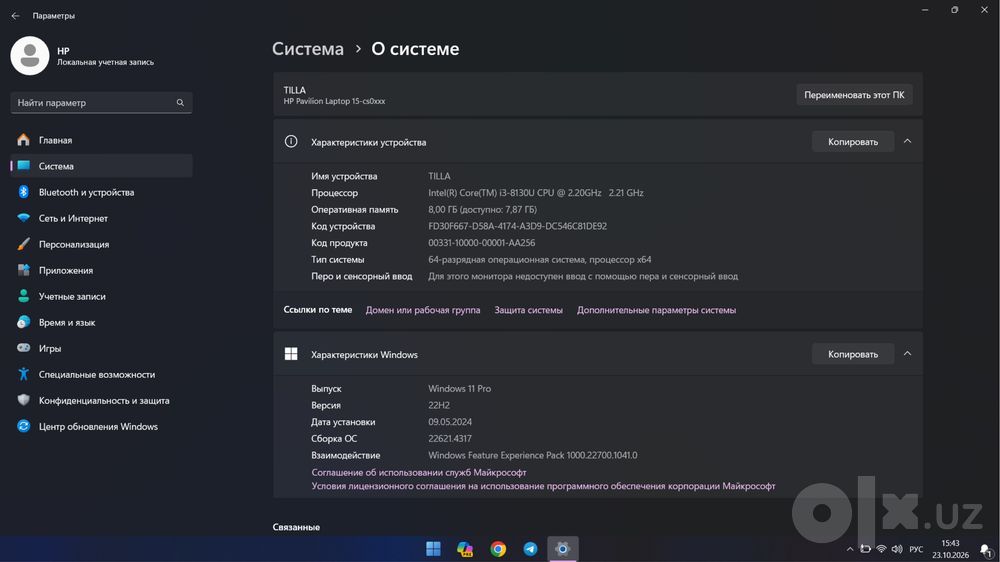Image resolution: width=1000 pixels, height=562 pixels.
Task: Copy device specifications with Копировать
Action: [x=853, y=142]
